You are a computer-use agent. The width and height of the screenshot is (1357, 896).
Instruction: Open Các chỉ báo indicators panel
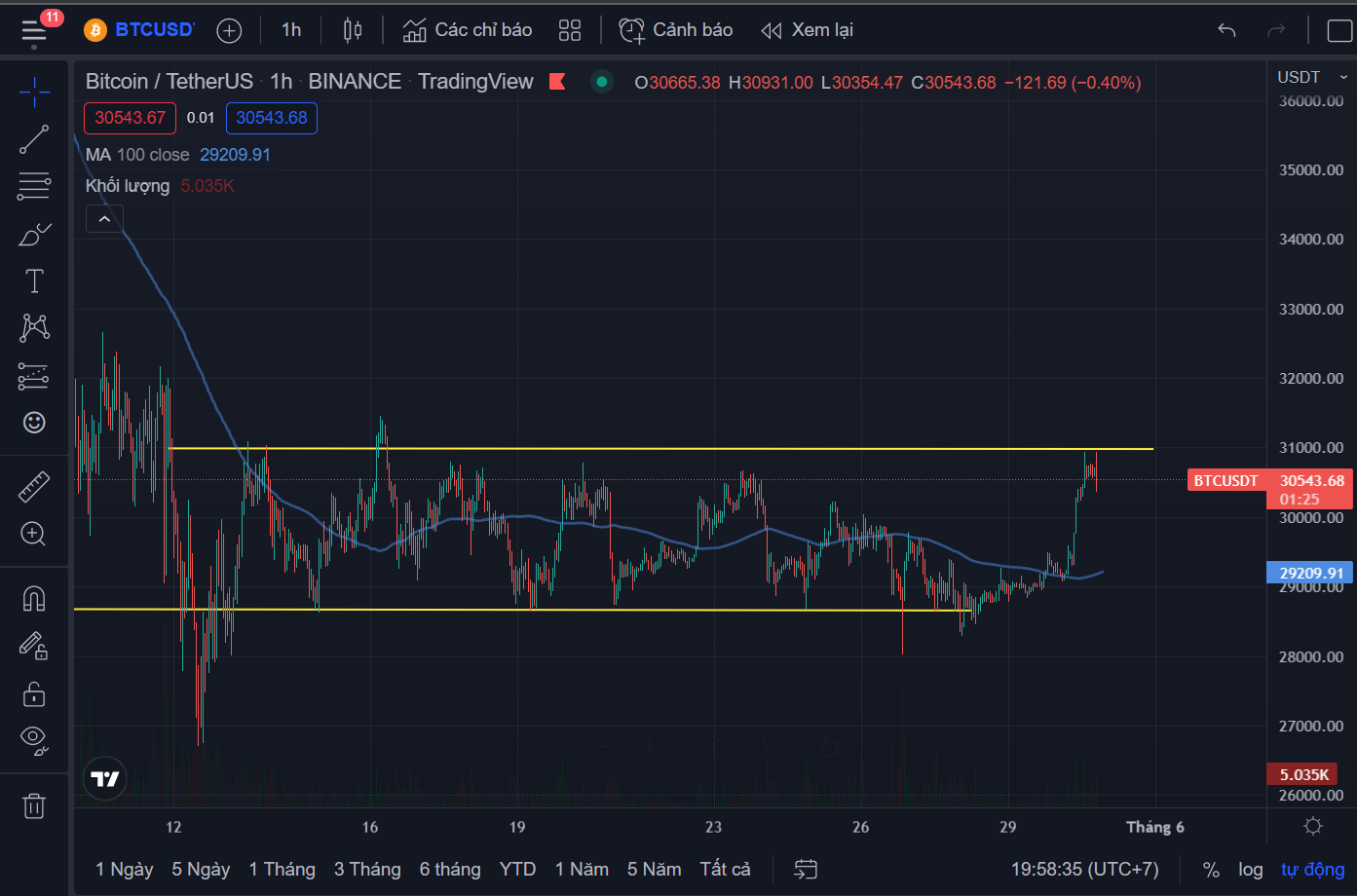click(x=468, y=30)
